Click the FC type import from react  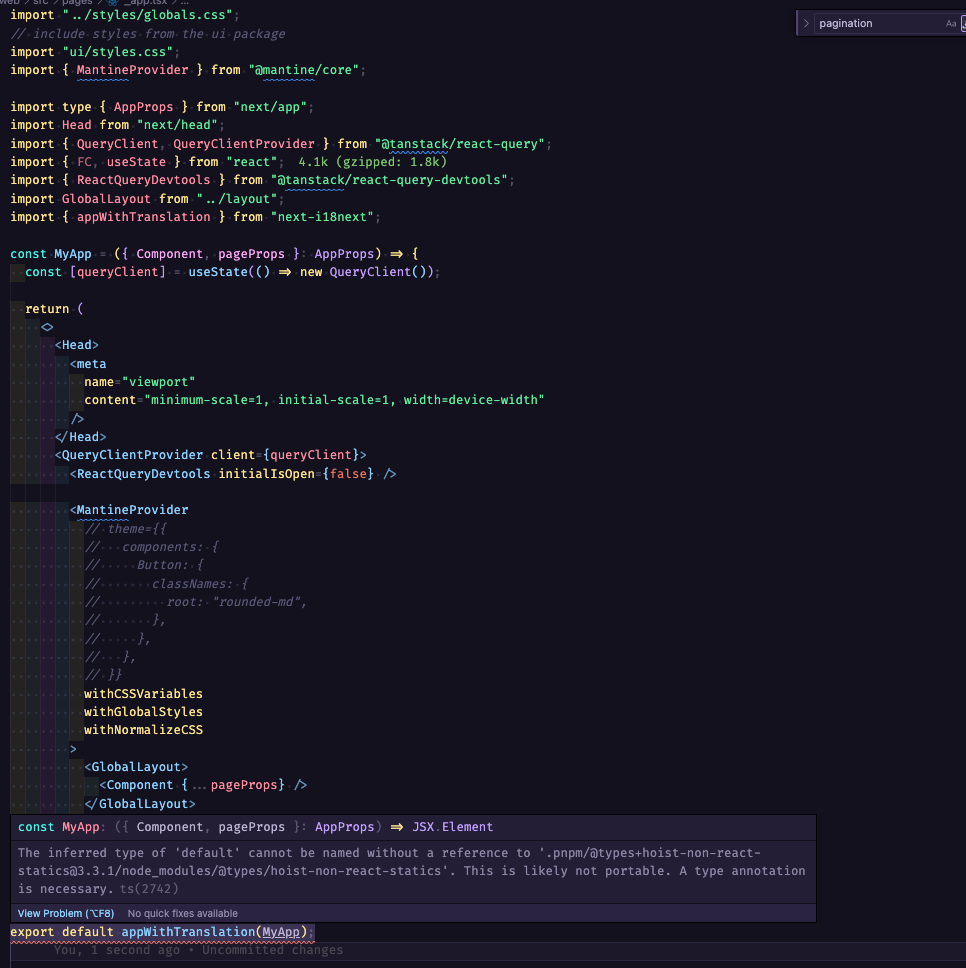tap(84, 162)
